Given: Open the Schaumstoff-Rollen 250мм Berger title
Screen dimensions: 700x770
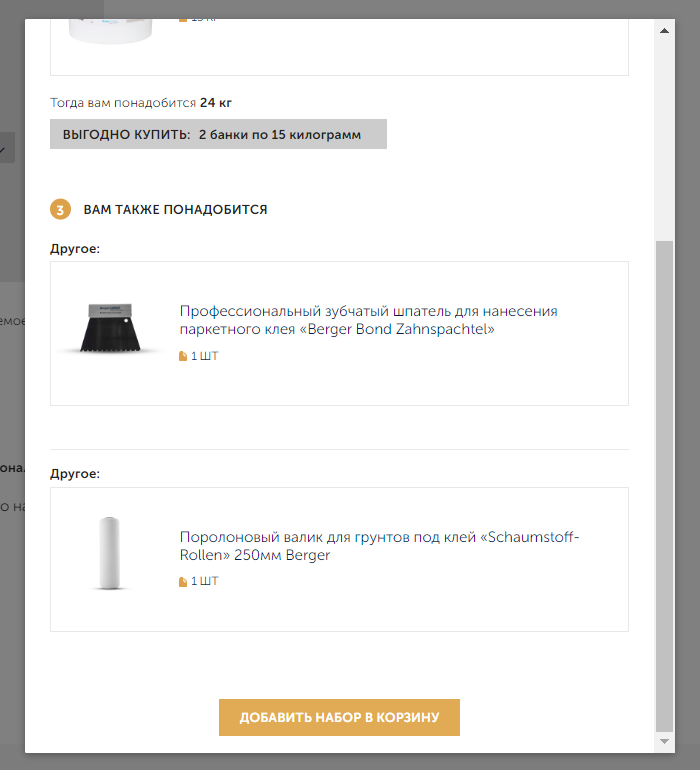Looking at the screenshot, I should 379,546.
